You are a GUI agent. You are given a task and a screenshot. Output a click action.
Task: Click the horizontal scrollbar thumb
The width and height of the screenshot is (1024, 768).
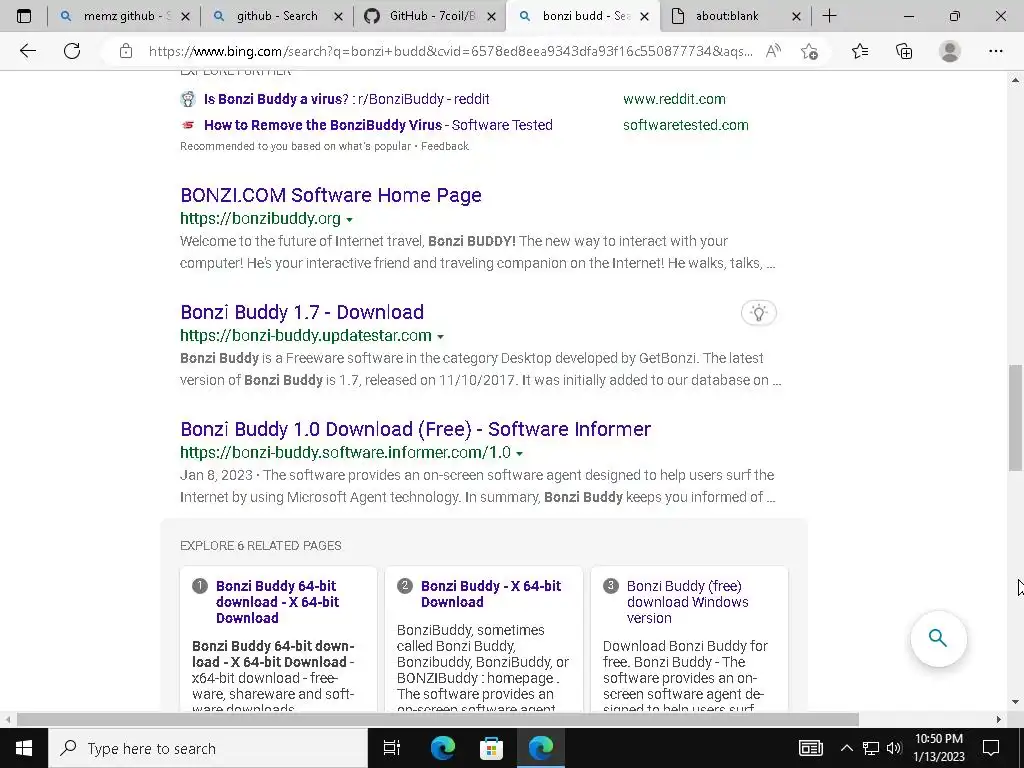click(x=438, y=719)
